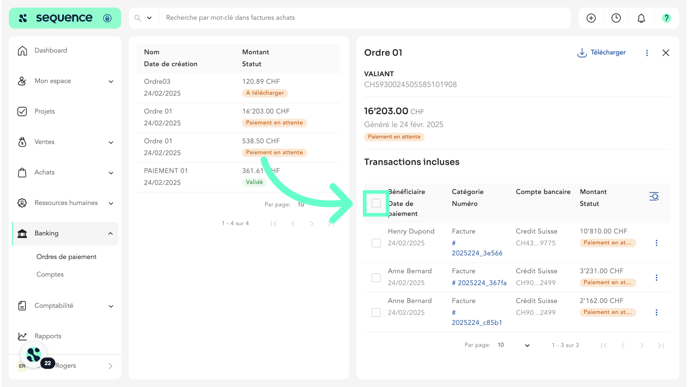Go to previous page of transactions
The width and height of the screenshot is (688, 387).
[623, 346]
